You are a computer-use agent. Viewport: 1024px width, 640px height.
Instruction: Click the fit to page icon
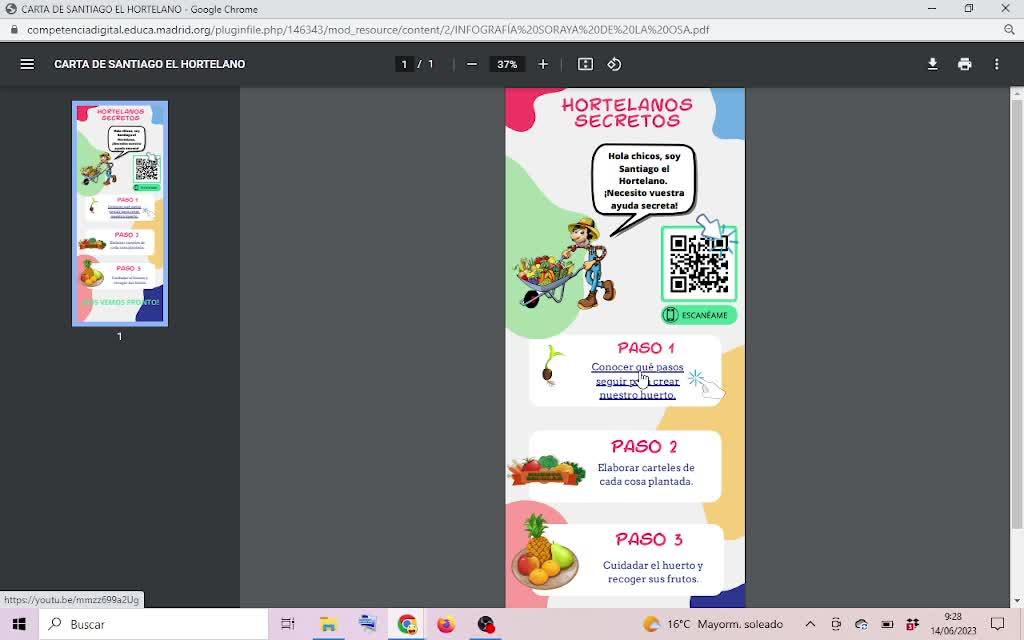[585, 64]
